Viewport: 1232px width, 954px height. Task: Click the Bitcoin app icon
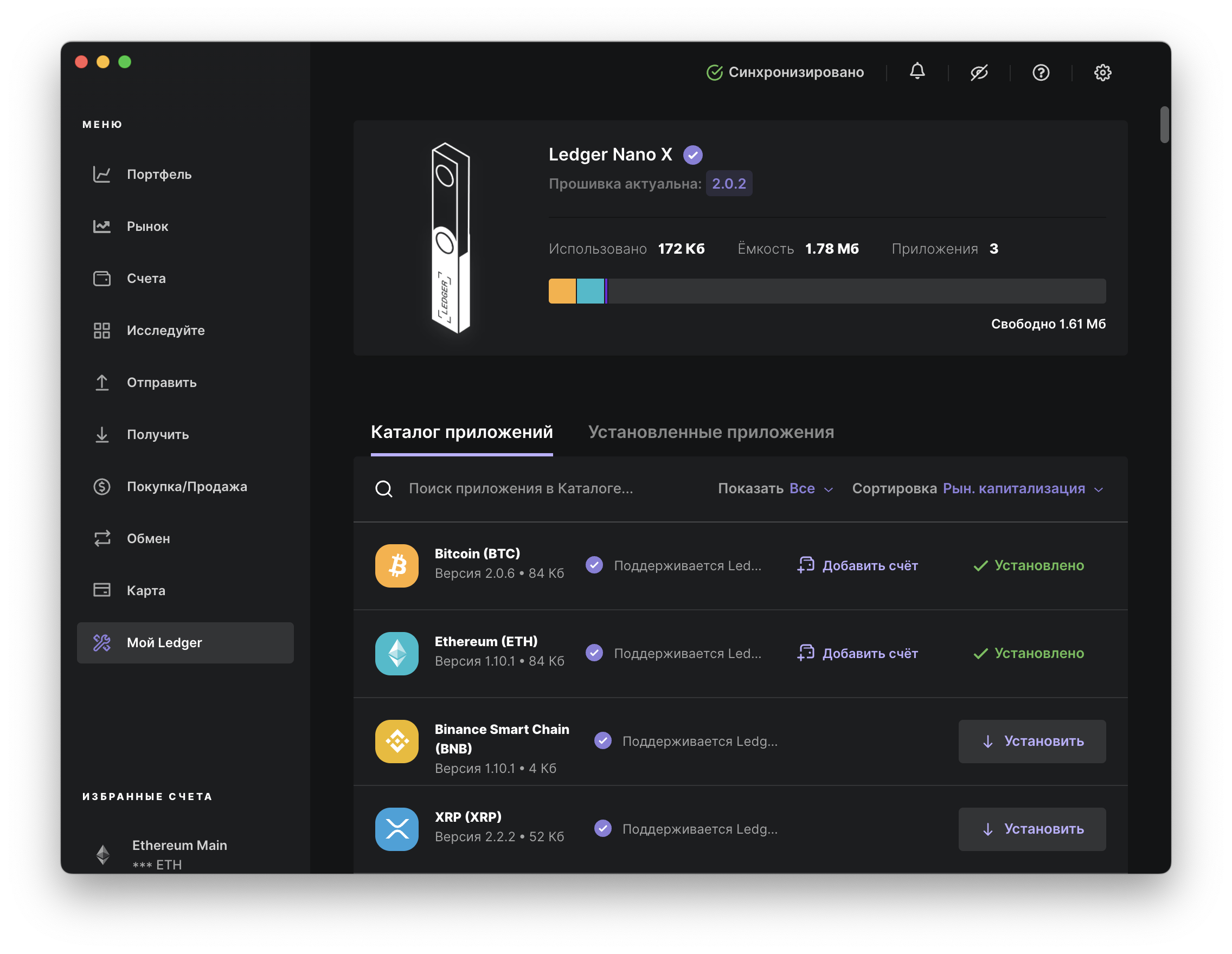coord(396,565)
